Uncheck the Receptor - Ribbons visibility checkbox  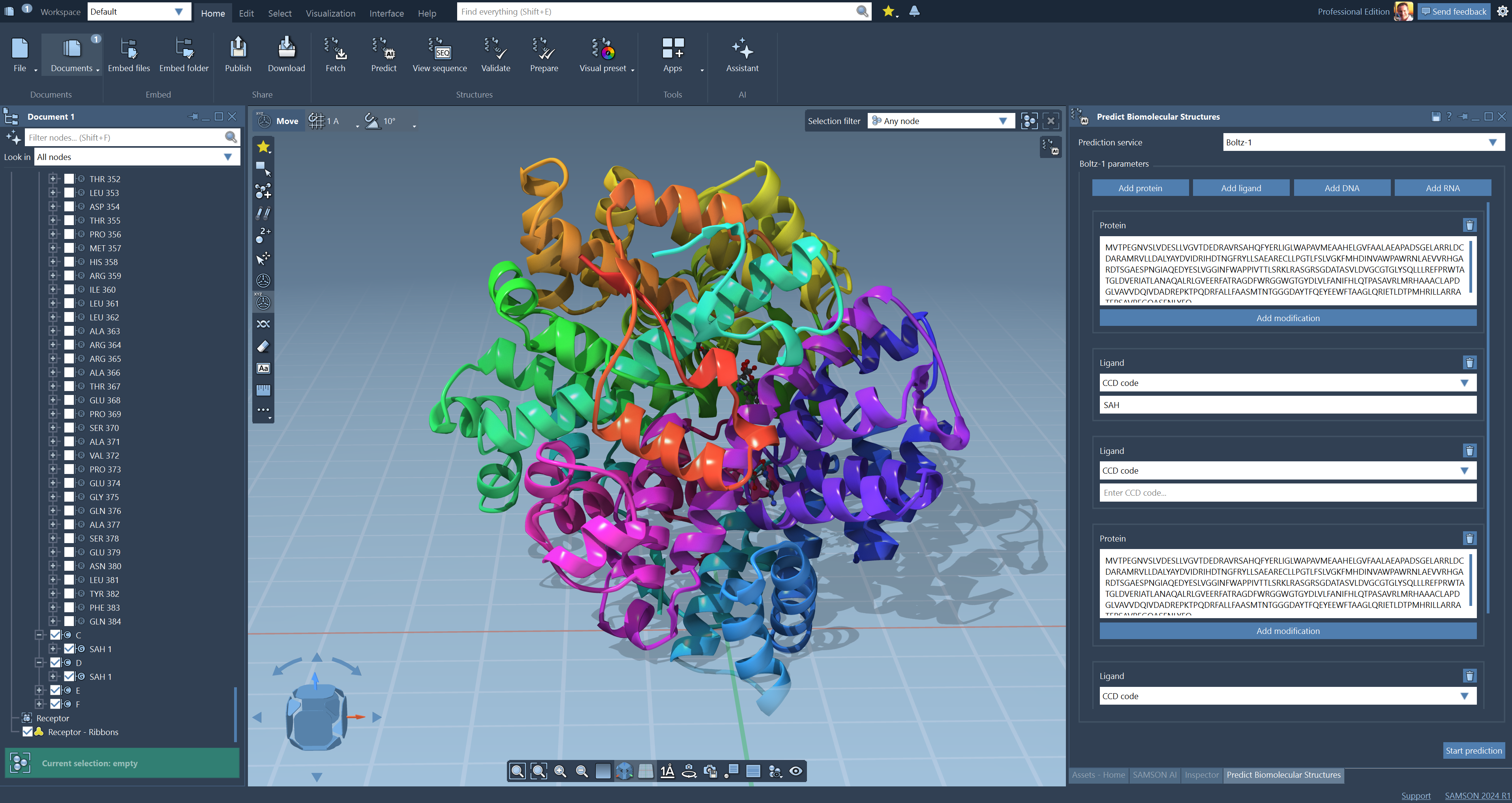(28, 732)
